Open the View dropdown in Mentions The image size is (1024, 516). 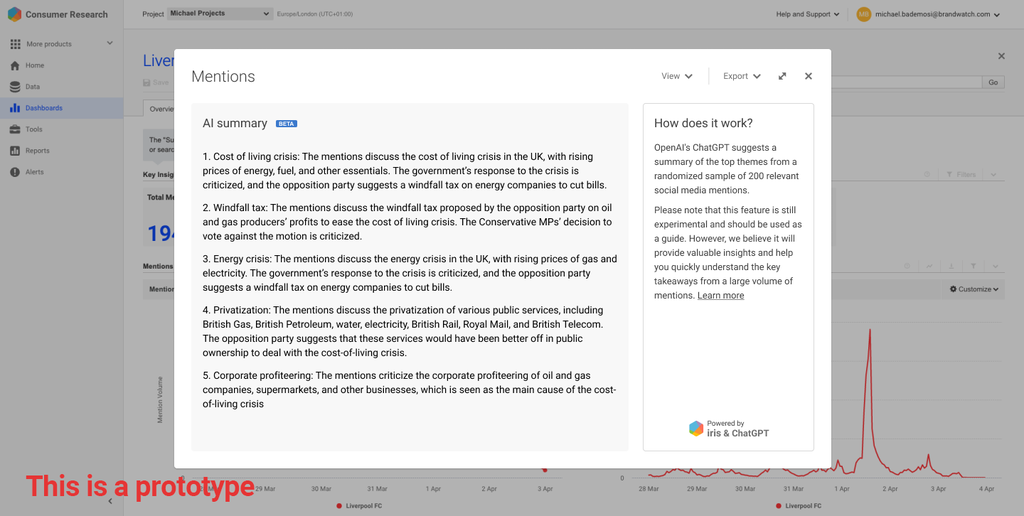(676, 76)
